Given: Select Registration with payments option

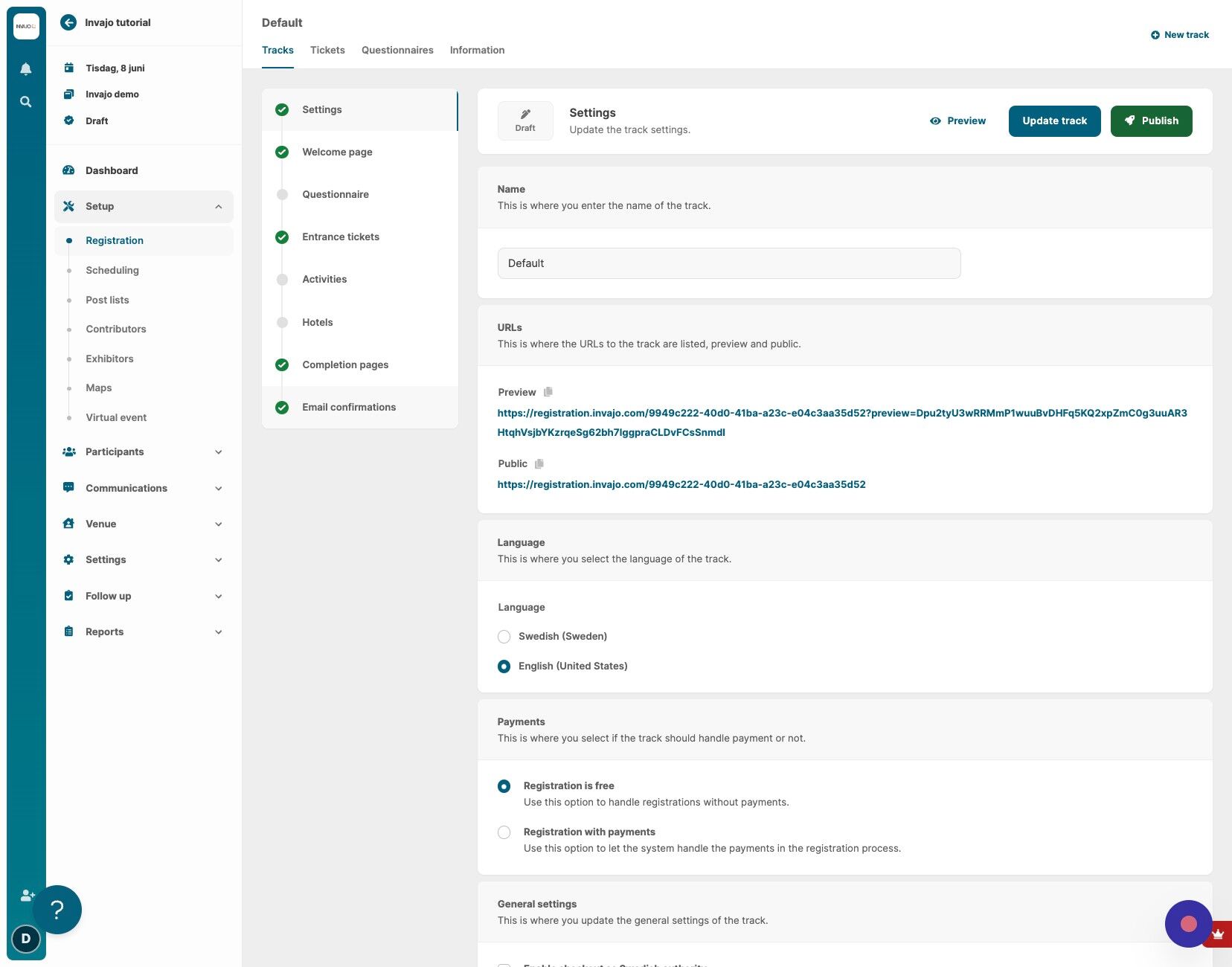Looking at the screenshot, I should click(x=504, y=832).
